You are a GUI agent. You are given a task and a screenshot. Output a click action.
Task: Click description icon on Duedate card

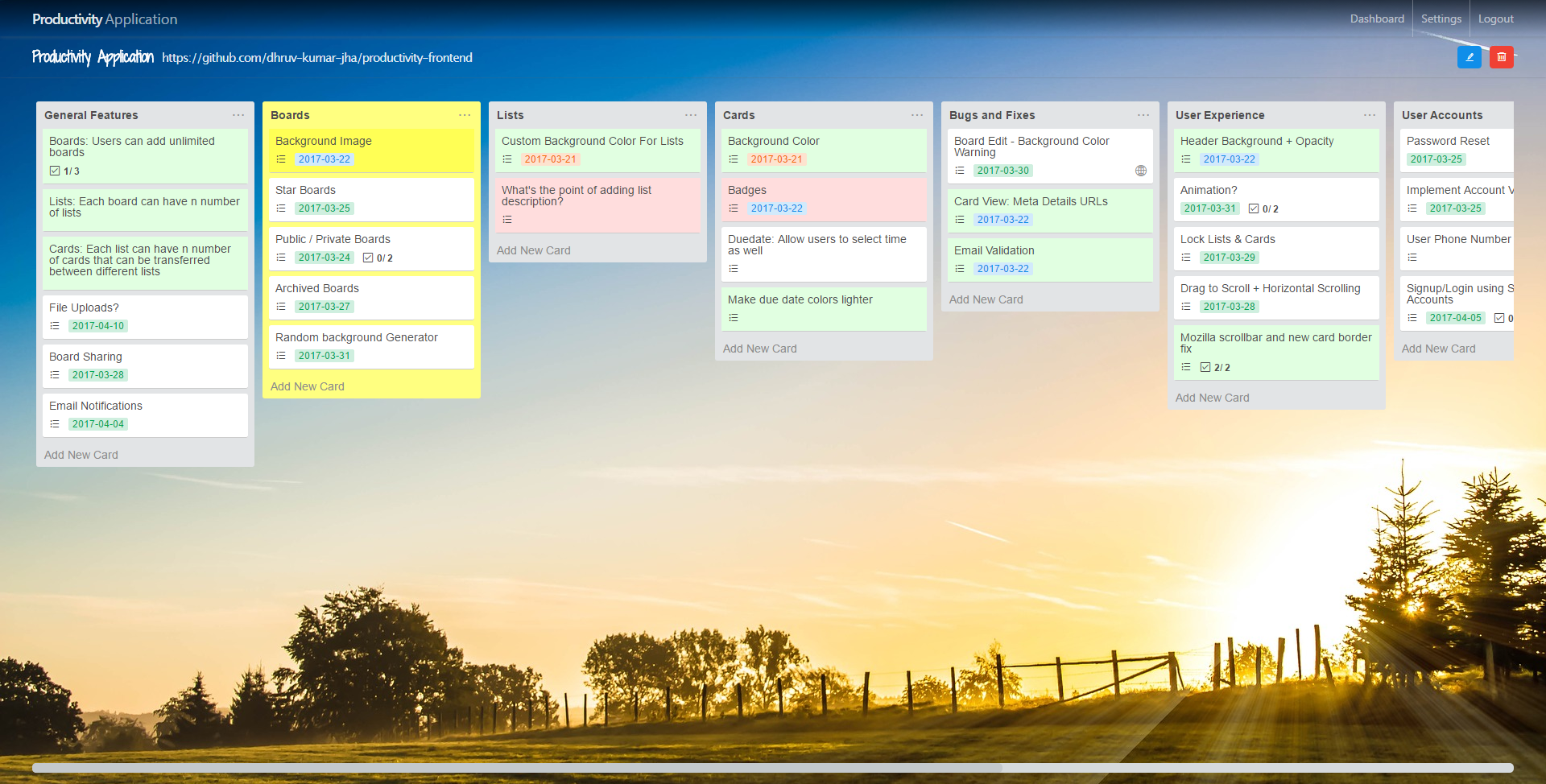pos(734,269)
